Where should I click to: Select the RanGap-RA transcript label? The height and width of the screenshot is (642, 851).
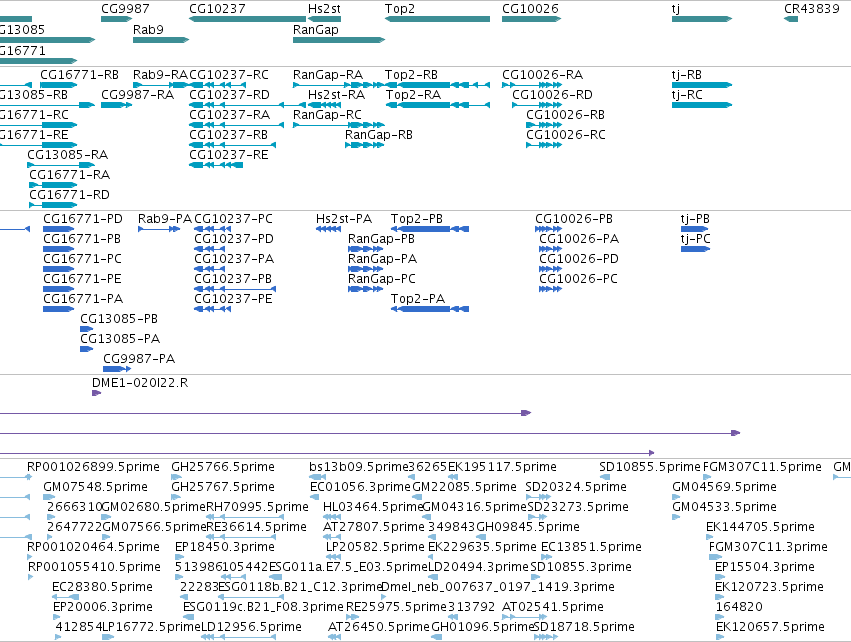[x=328, y=74]
